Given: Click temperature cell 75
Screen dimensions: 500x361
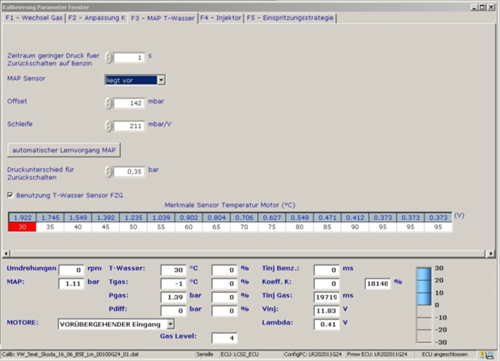Looking at the screenshot, I should (x=272, y=227).
